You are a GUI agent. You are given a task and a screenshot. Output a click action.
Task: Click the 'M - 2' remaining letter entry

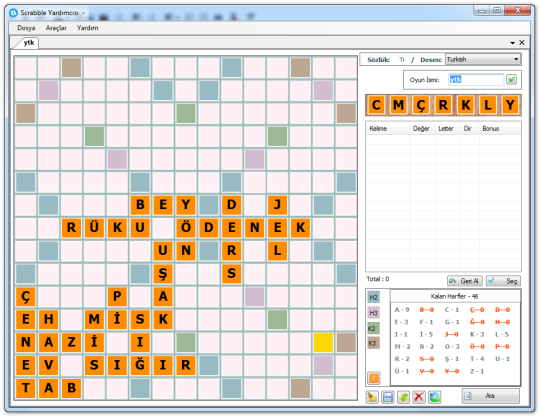pos(402,346)
